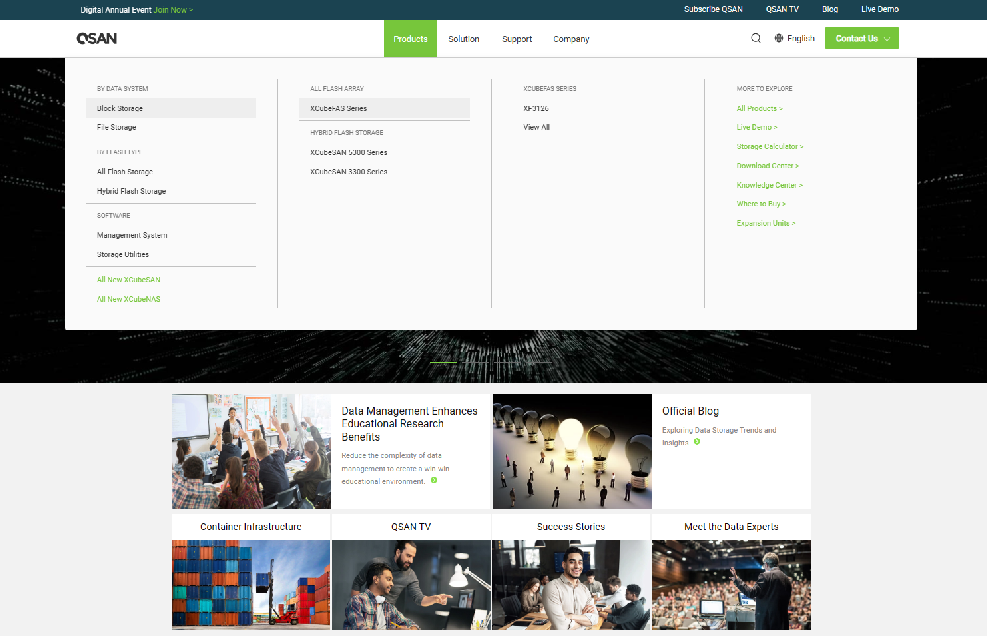Click Subscribe QSAN in top bar

coord(713,9)
